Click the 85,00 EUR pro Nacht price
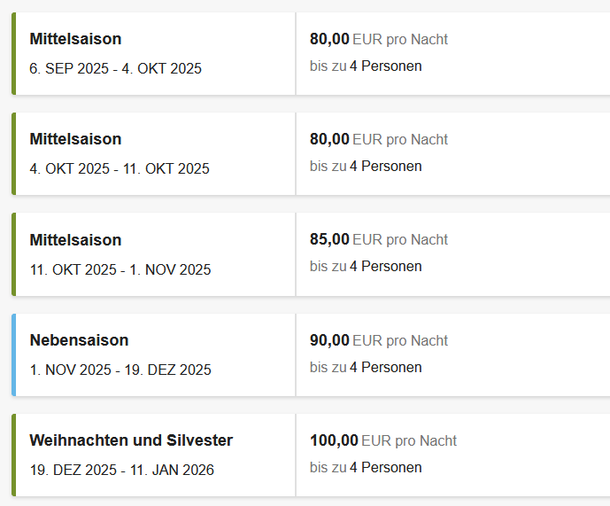 point(379,240)
